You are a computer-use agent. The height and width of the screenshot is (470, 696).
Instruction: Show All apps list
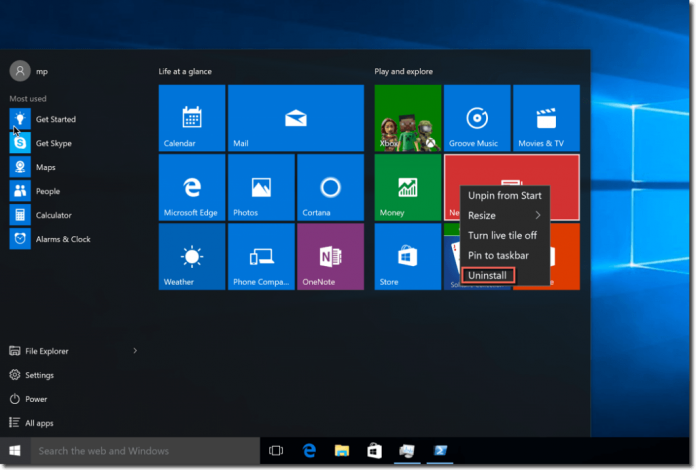click(x=31, y=423)
